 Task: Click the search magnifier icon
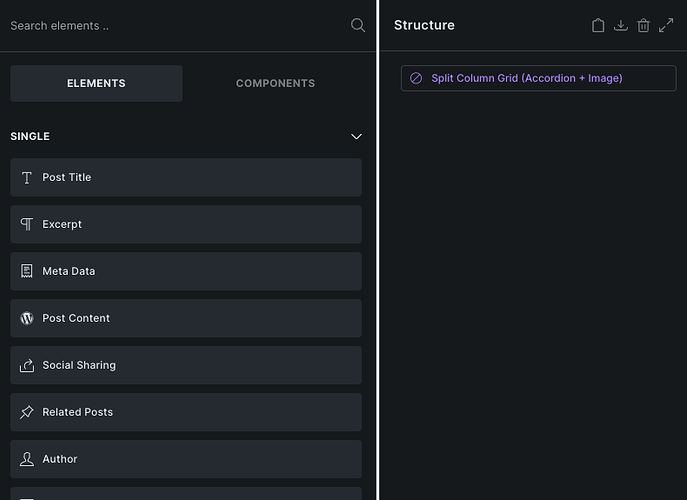358,25
